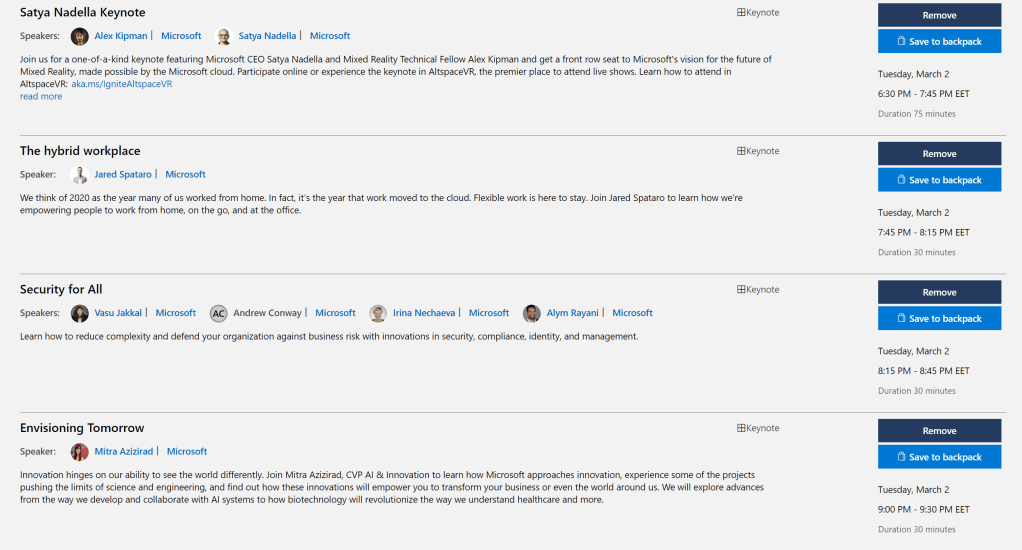
Task: Click the AC initials avatar
Action: 218,313
